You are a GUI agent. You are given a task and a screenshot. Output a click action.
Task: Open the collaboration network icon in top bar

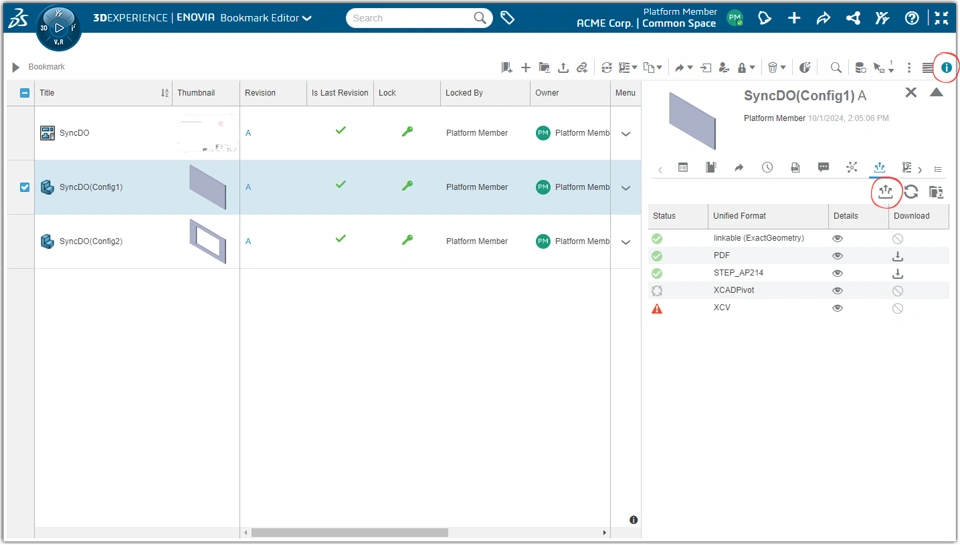click(x=853, y=18)
